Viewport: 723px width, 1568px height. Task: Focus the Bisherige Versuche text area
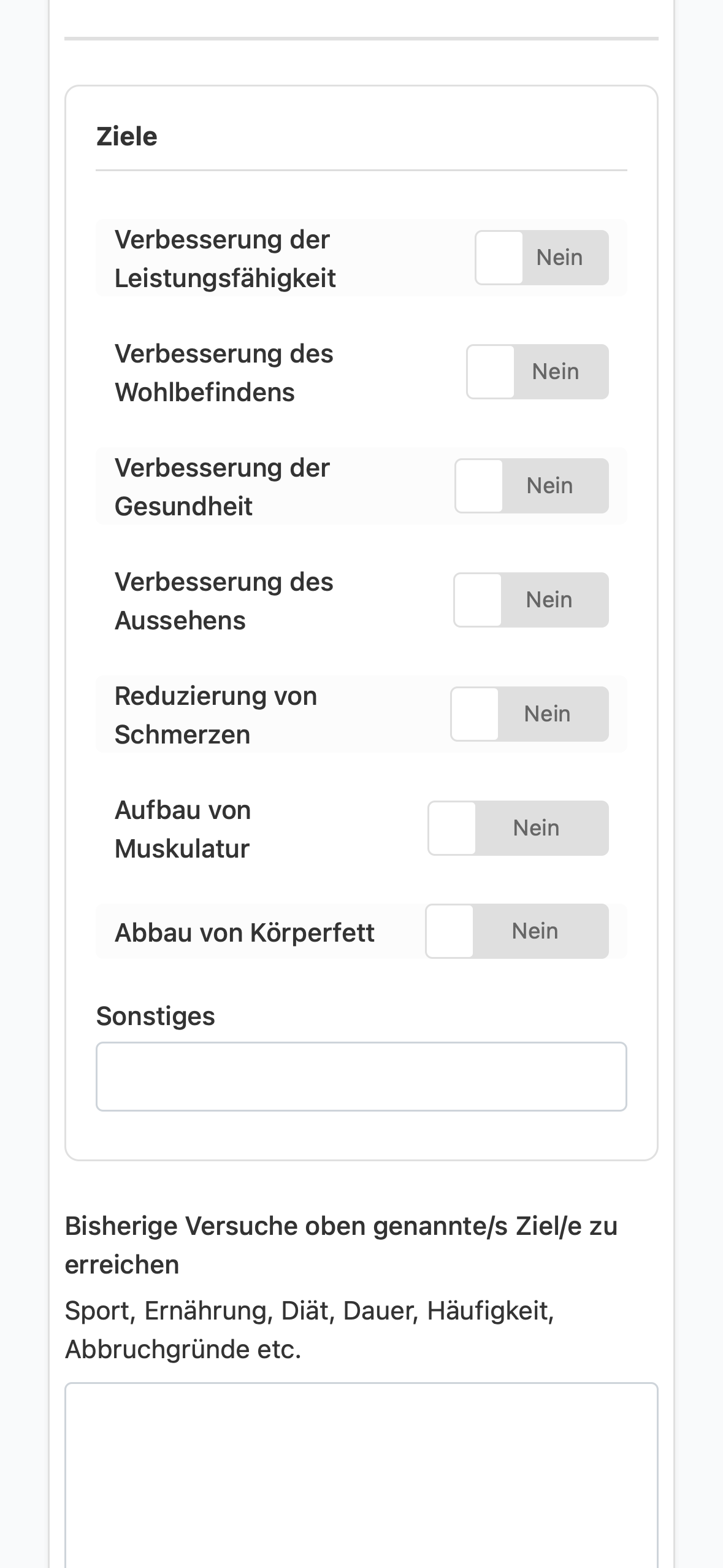click(x=361, y=1475)
